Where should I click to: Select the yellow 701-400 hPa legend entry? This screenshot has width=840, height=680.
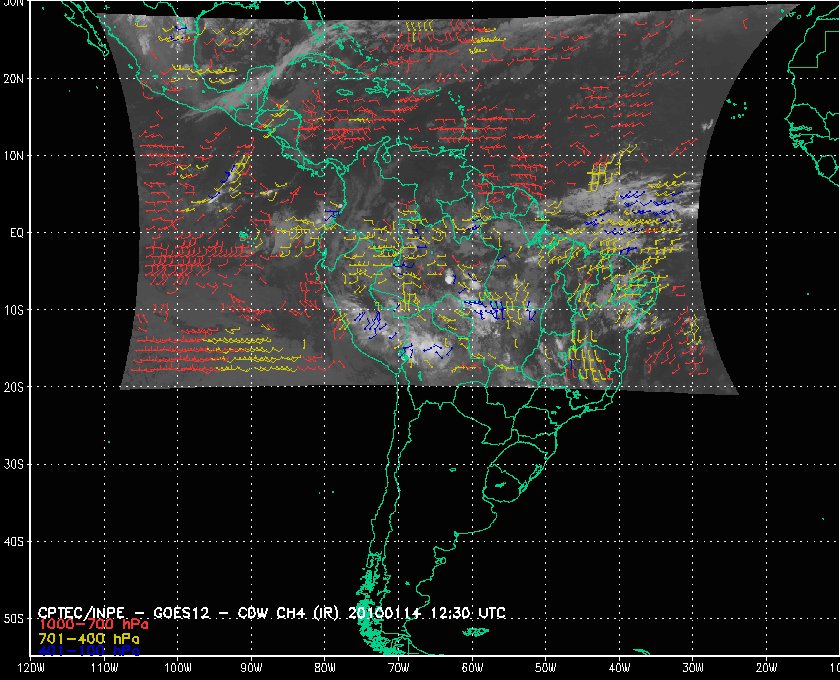(x=88, y=639)
